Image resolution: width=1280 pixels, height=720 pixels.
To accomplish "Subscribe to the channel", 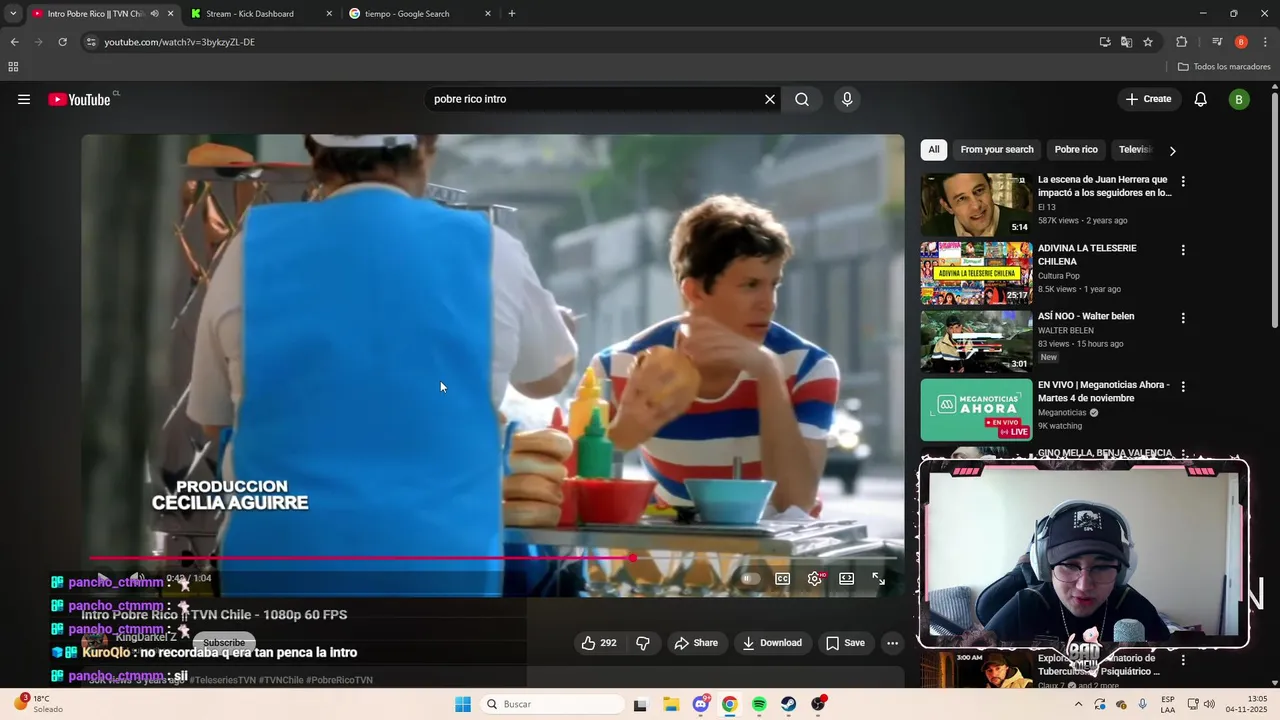I will click(224, 643).
